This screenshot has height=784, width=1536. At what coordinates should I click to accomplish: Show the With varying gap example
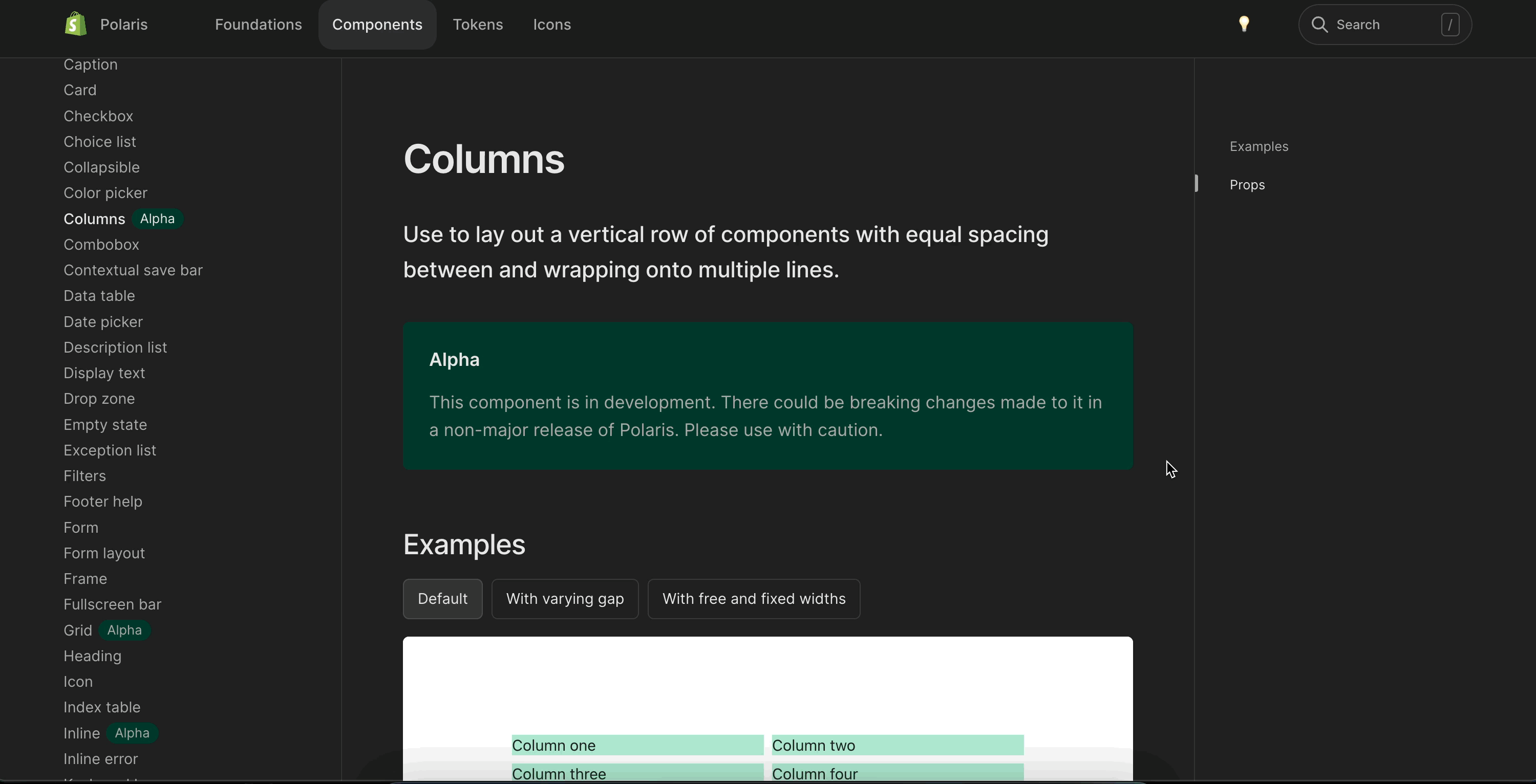click(x=565, y=599)
